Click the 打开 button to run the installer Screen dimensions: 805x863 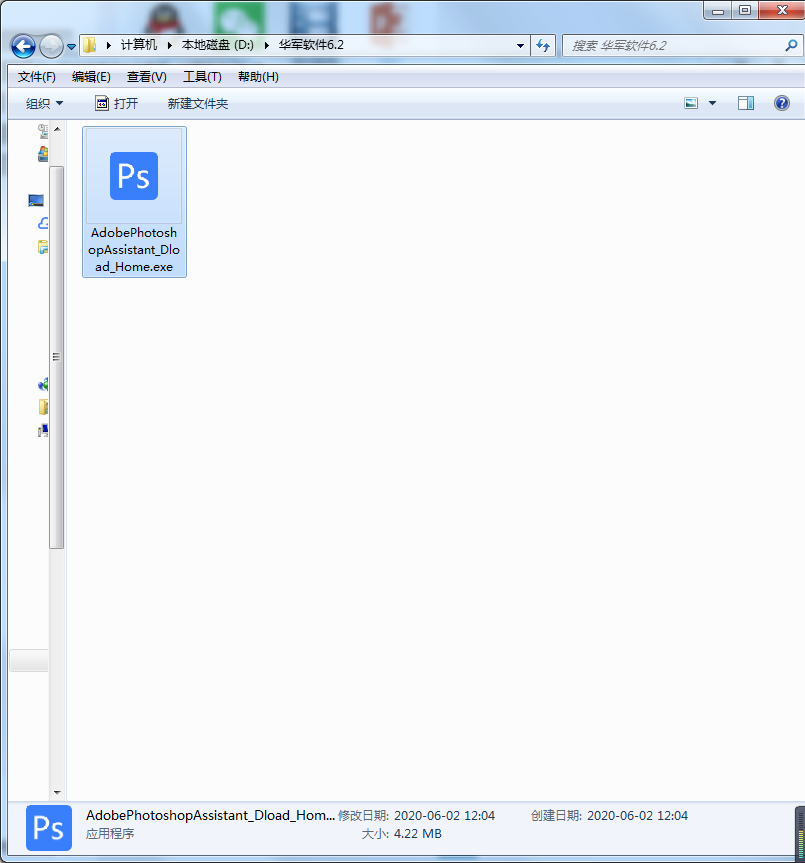pos(126,102)
